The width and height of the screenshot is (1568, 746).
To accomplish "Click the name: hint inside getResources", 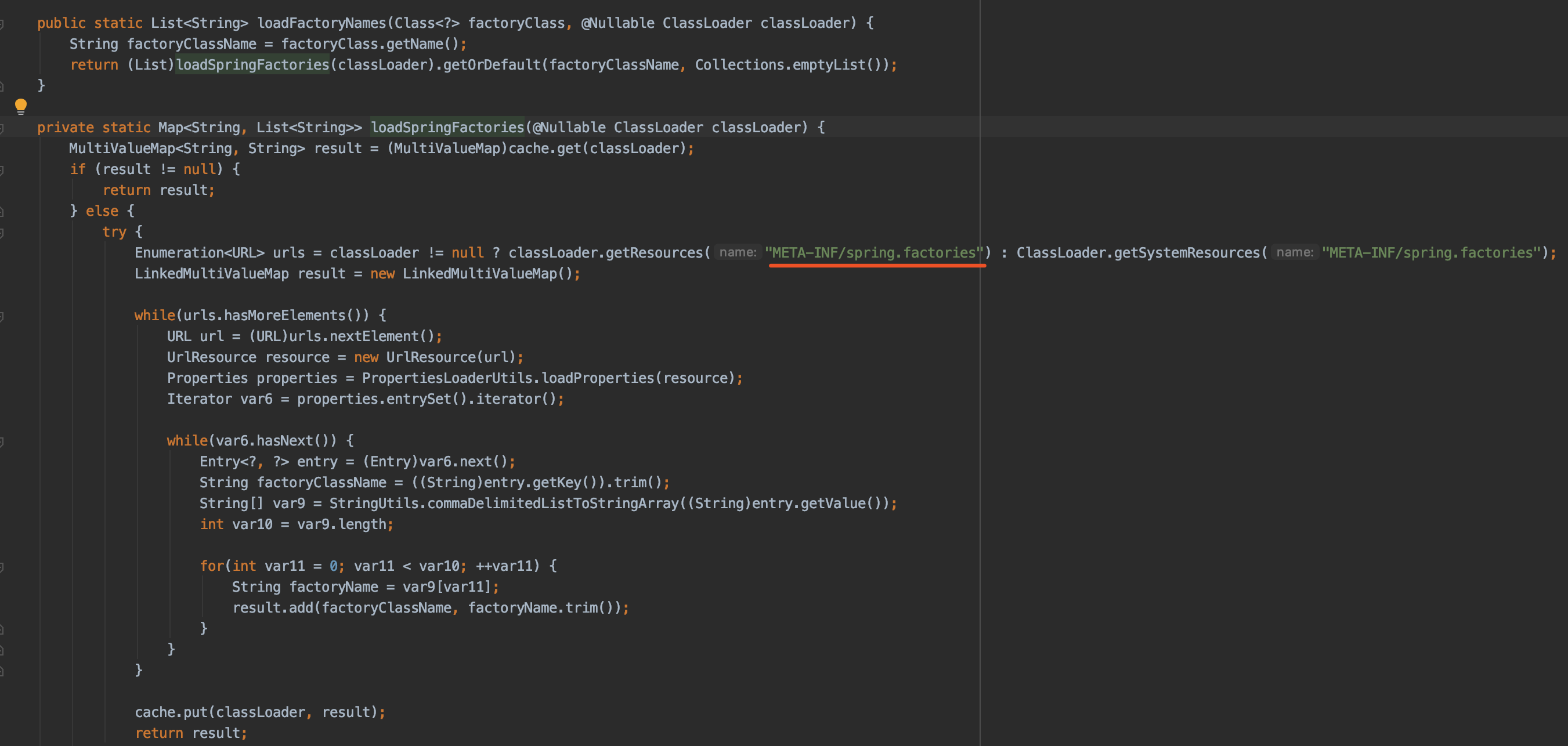I will point(737,252).
